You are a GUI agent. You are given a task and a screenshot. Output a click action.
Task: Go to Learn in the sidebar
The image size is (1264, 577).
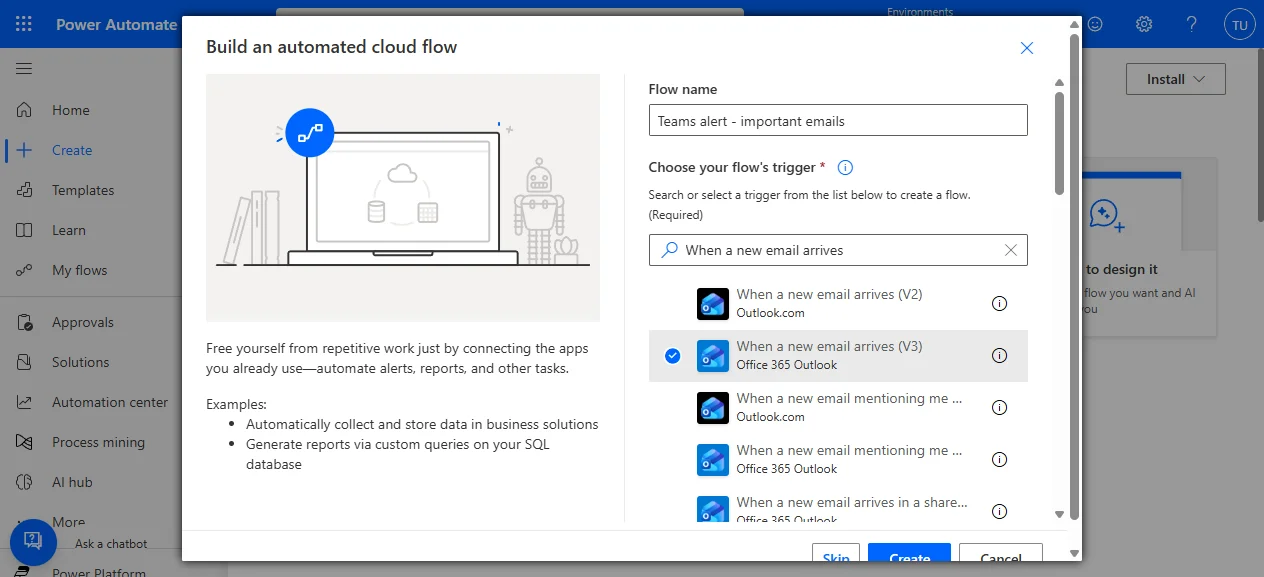(69, 230)
